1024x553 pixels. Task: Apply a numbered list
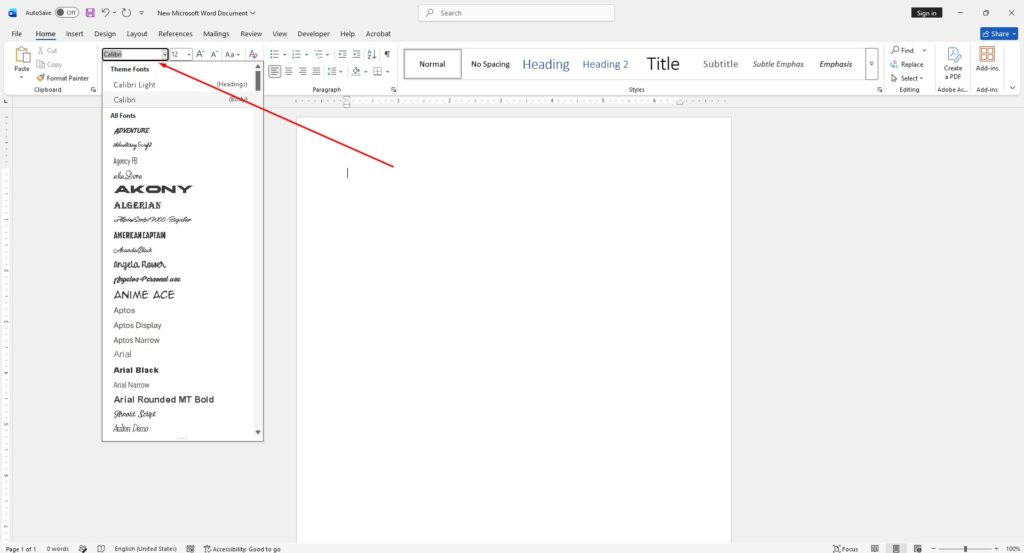coord(296,54)
